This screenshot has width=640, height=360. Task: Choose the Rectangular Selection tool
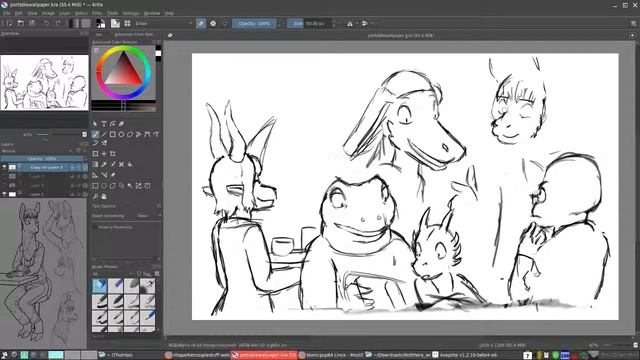(95, 186)
